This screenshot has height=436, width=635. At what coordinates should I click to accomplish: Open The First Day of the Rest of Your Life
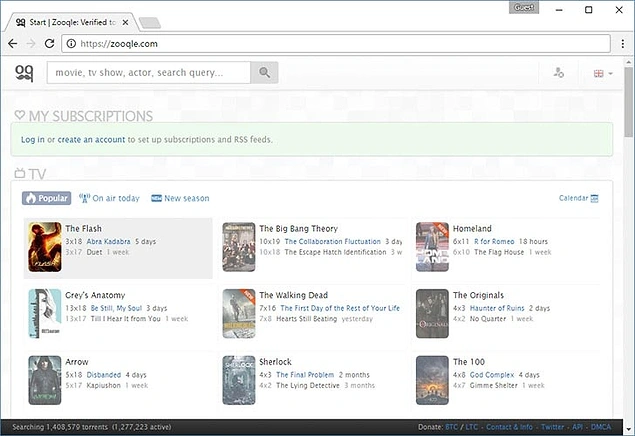[340, 308]
